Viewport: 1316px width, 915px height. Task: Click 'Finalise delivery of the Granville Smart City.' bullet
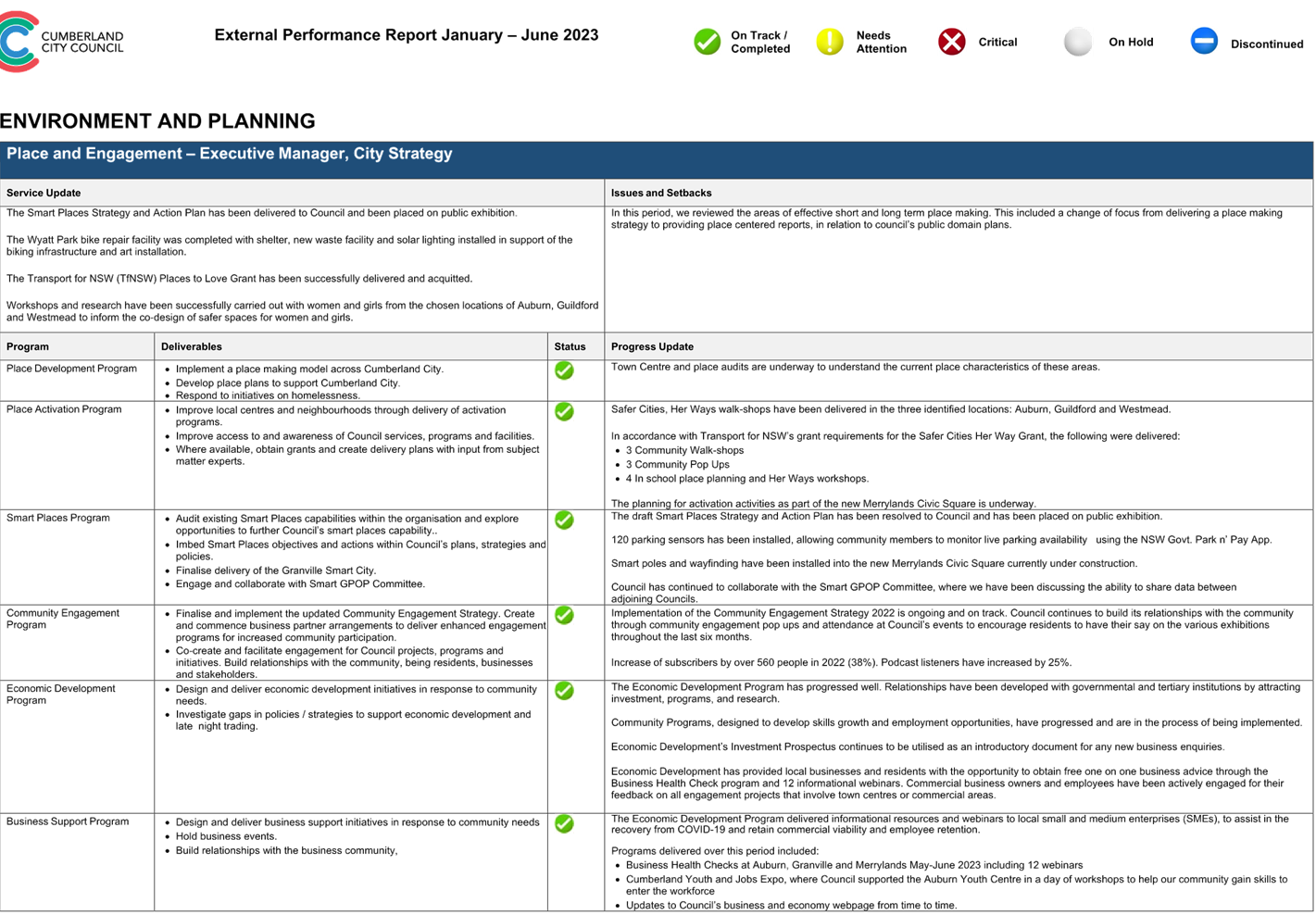[x=276, y=570]
